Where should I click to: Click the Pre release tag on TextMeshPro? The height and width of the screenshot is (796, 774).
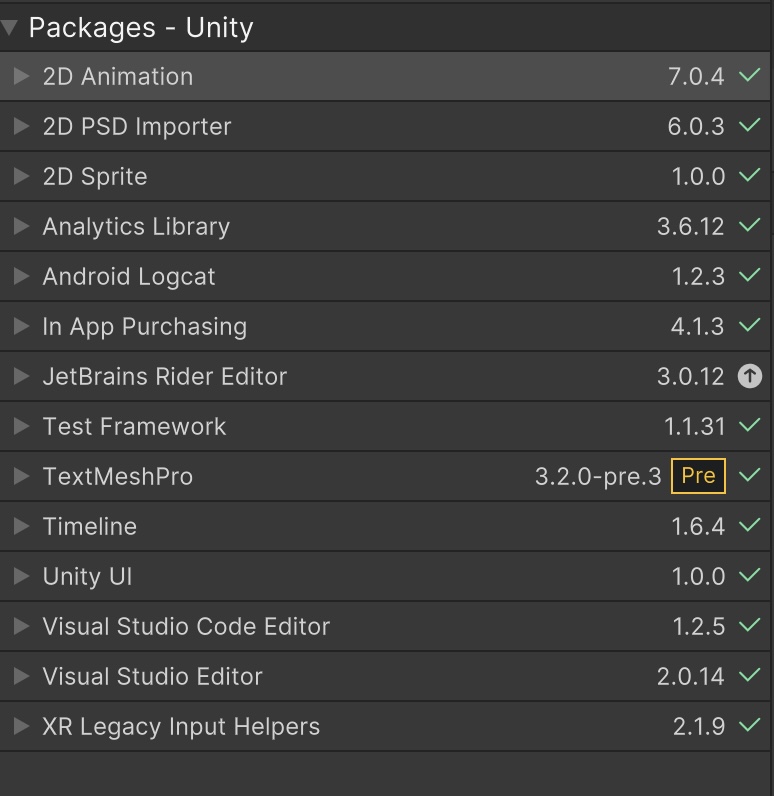698,476
